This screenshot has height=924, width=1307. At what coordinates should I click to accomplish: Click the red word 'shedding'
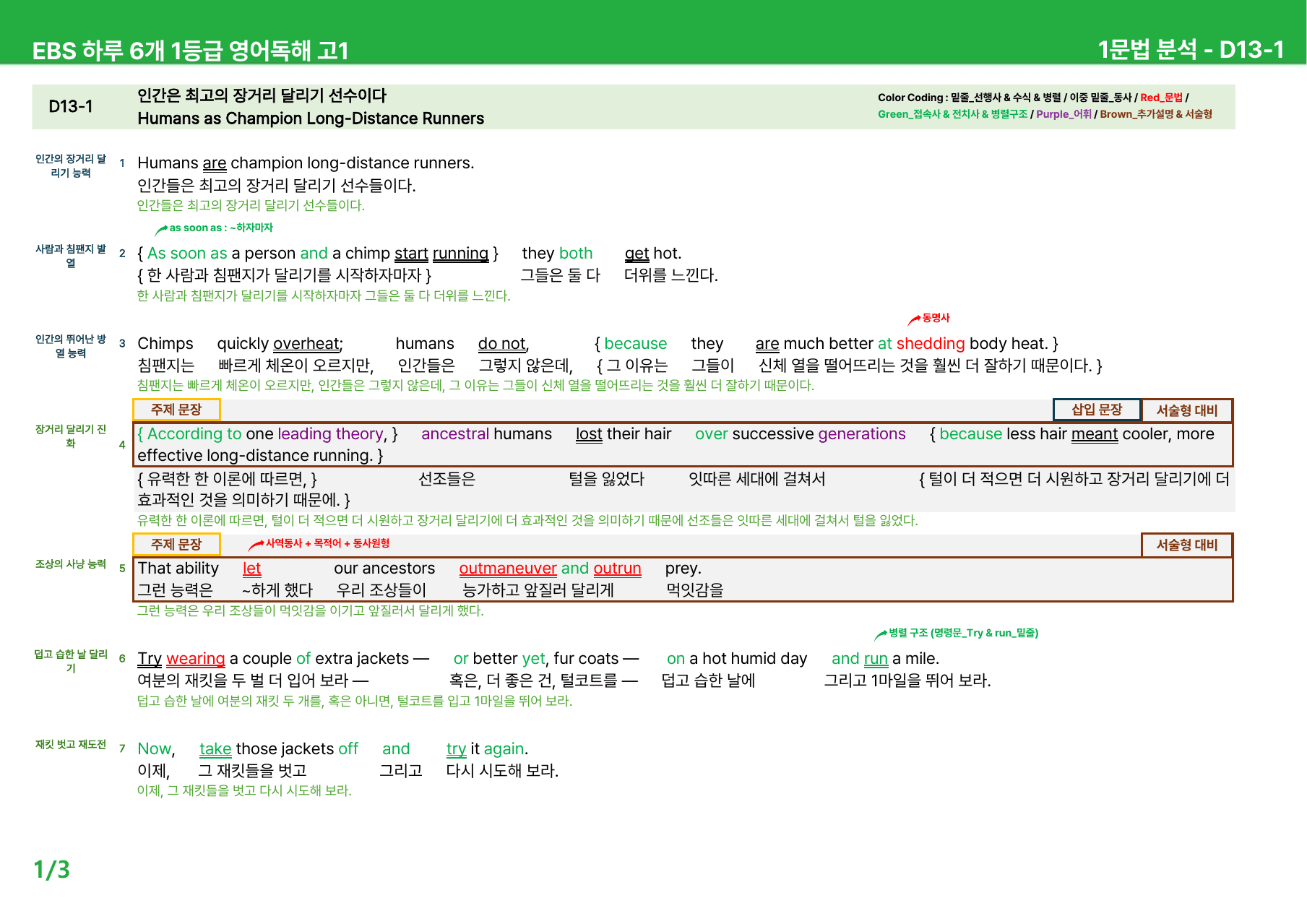pyautogui.click(x=931, y=344)
